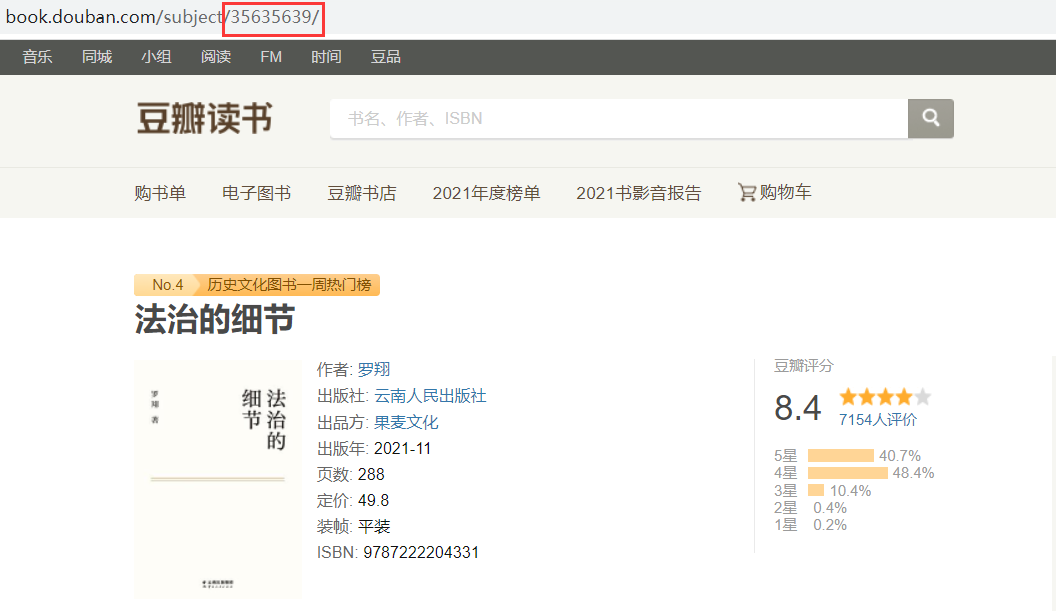Viewport: 1056px width, 611px height.
Task: Open the 小组 nav item
Action: (156, 57)
